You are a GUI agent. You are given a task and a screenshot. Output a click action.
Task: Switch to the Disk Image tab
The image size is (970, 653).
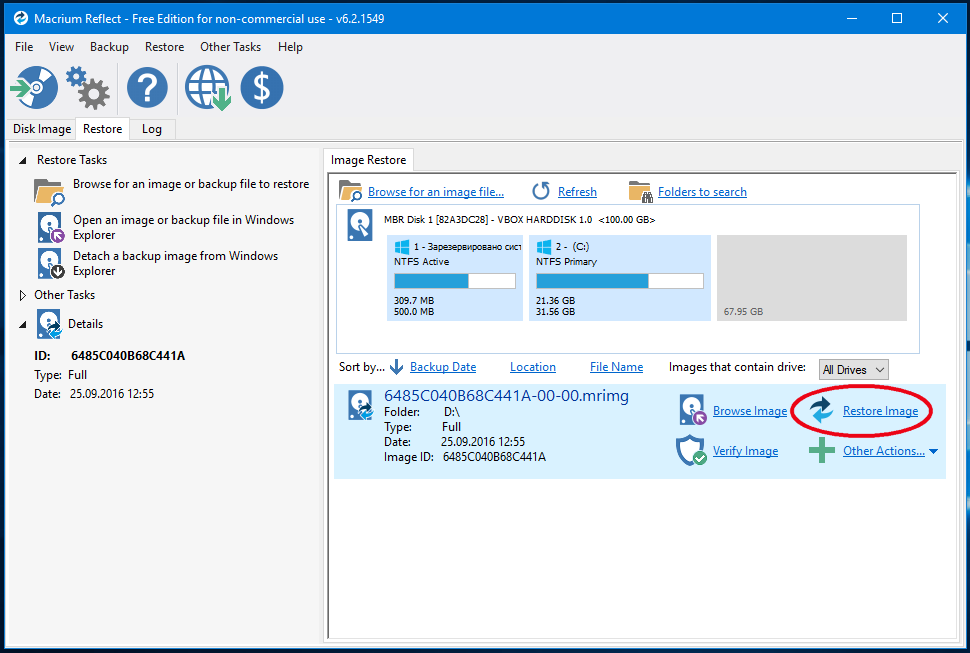tap(42, 129)
